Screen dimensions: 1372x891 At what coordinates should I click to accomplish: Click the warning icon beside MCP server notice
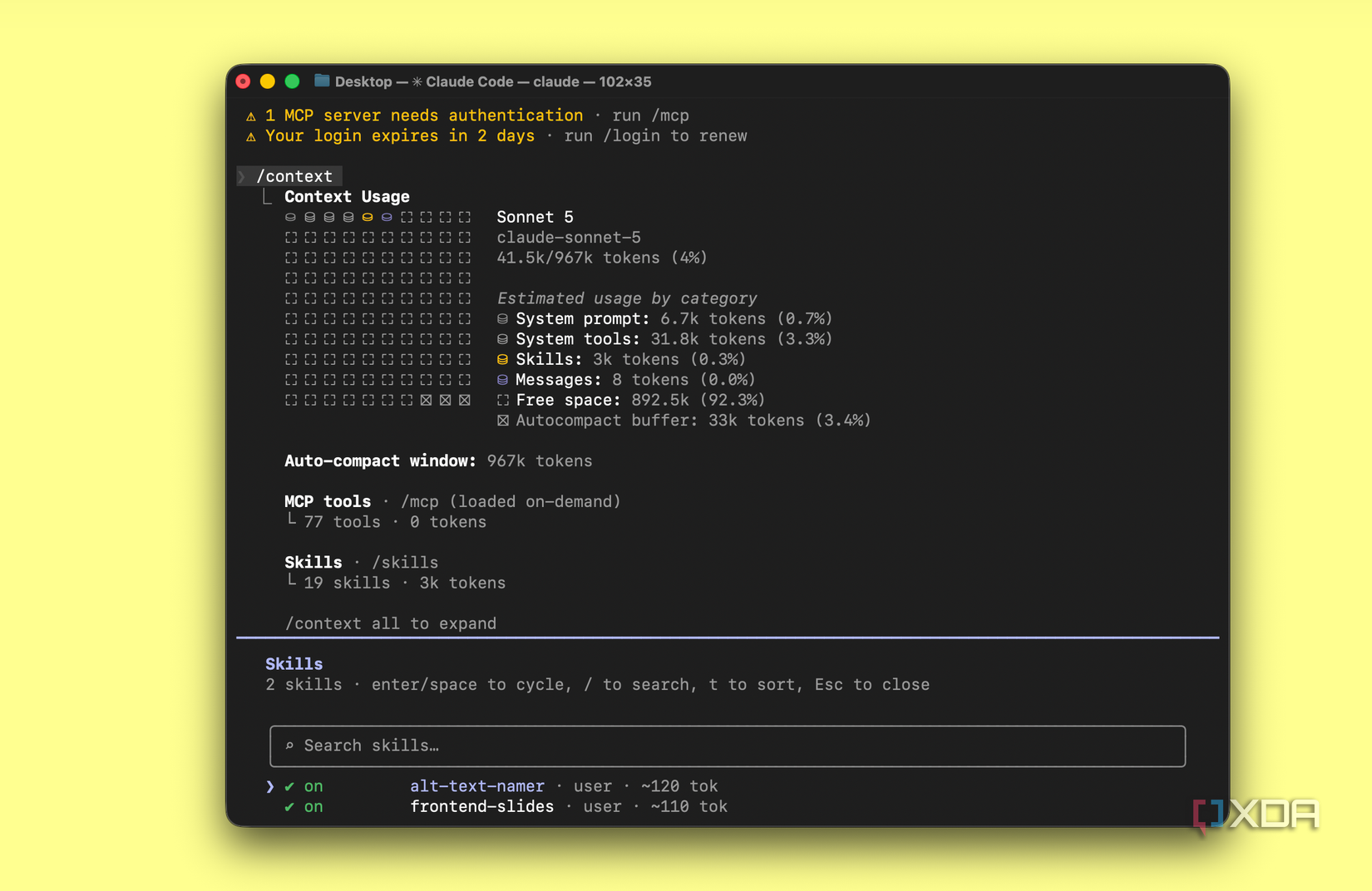point(251,116)
